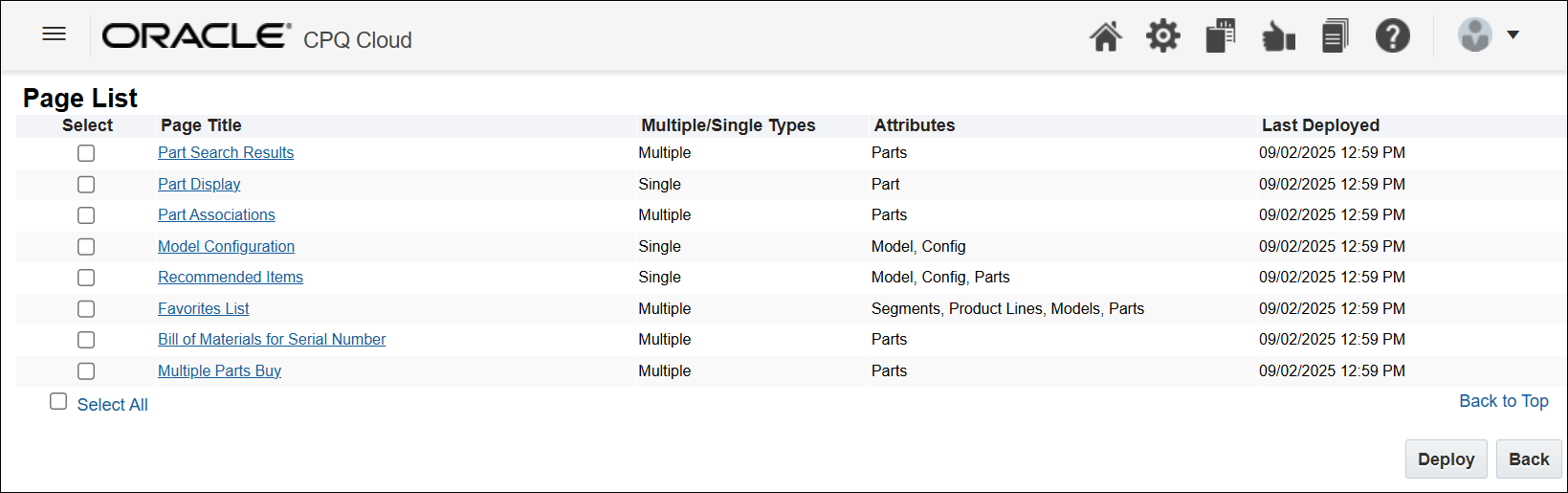Screen dimensions: 1568x493
Task: Click the Select column header
Action: click(x=87, y=125)
